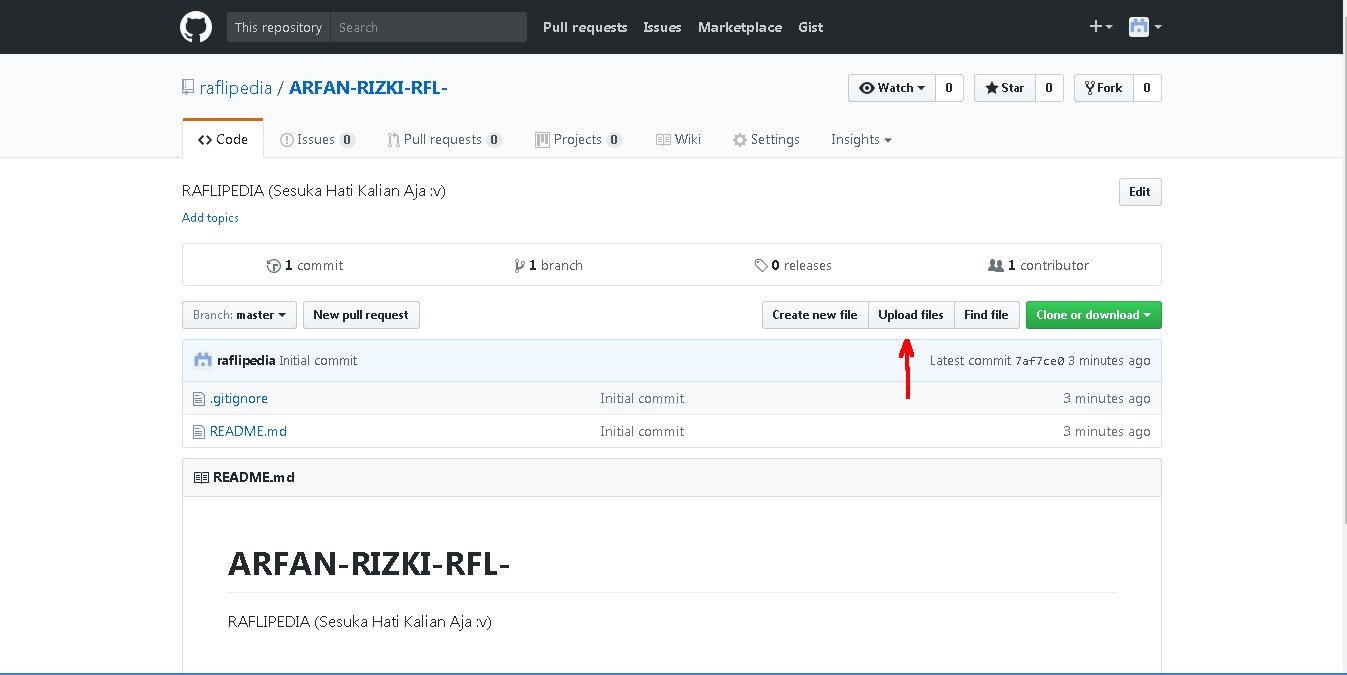Toggle Watch status for this repository

pyautogui.click(x=889, y=88)
